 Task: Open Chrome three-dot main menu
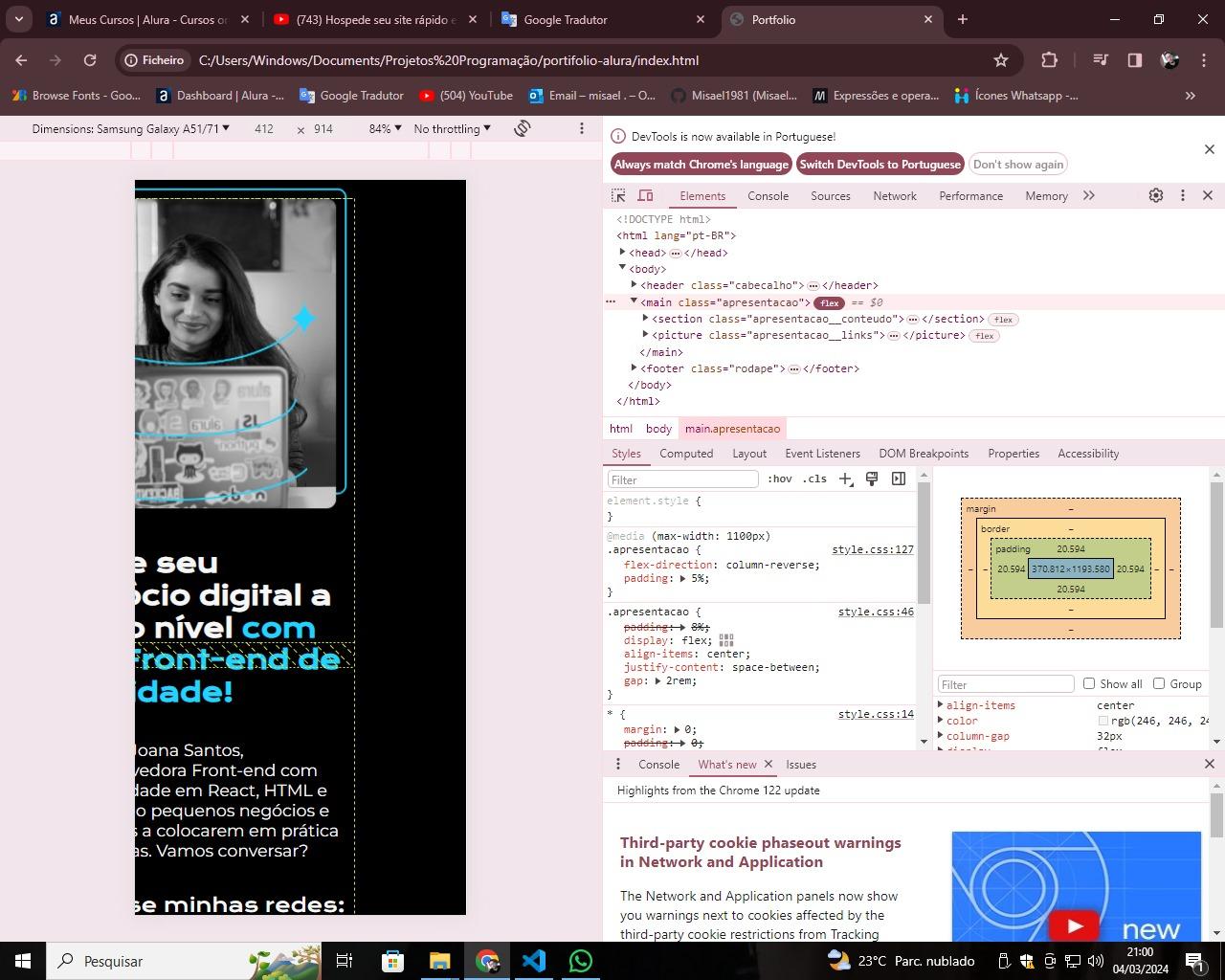coord(1204,60)
